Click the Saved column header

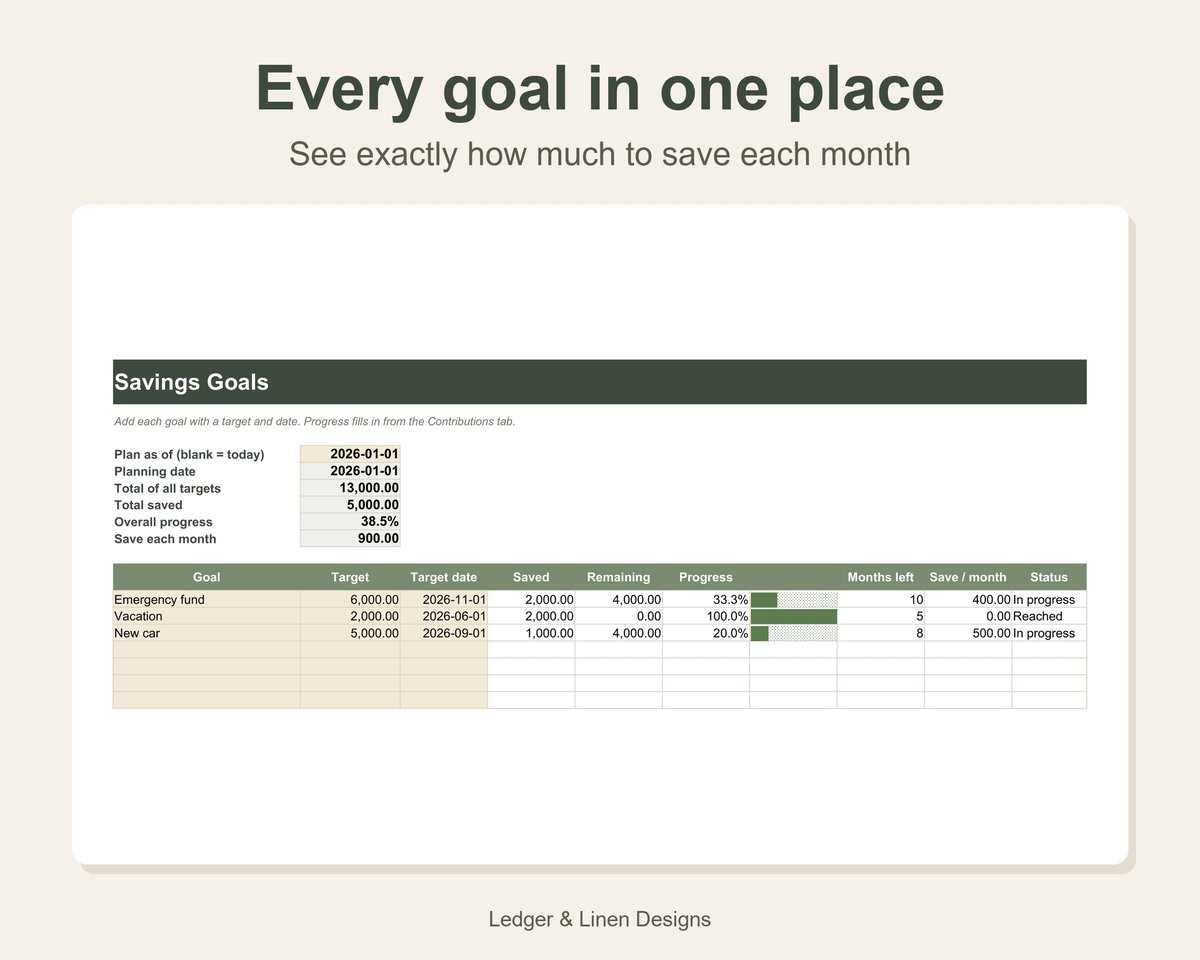point(531,577)
